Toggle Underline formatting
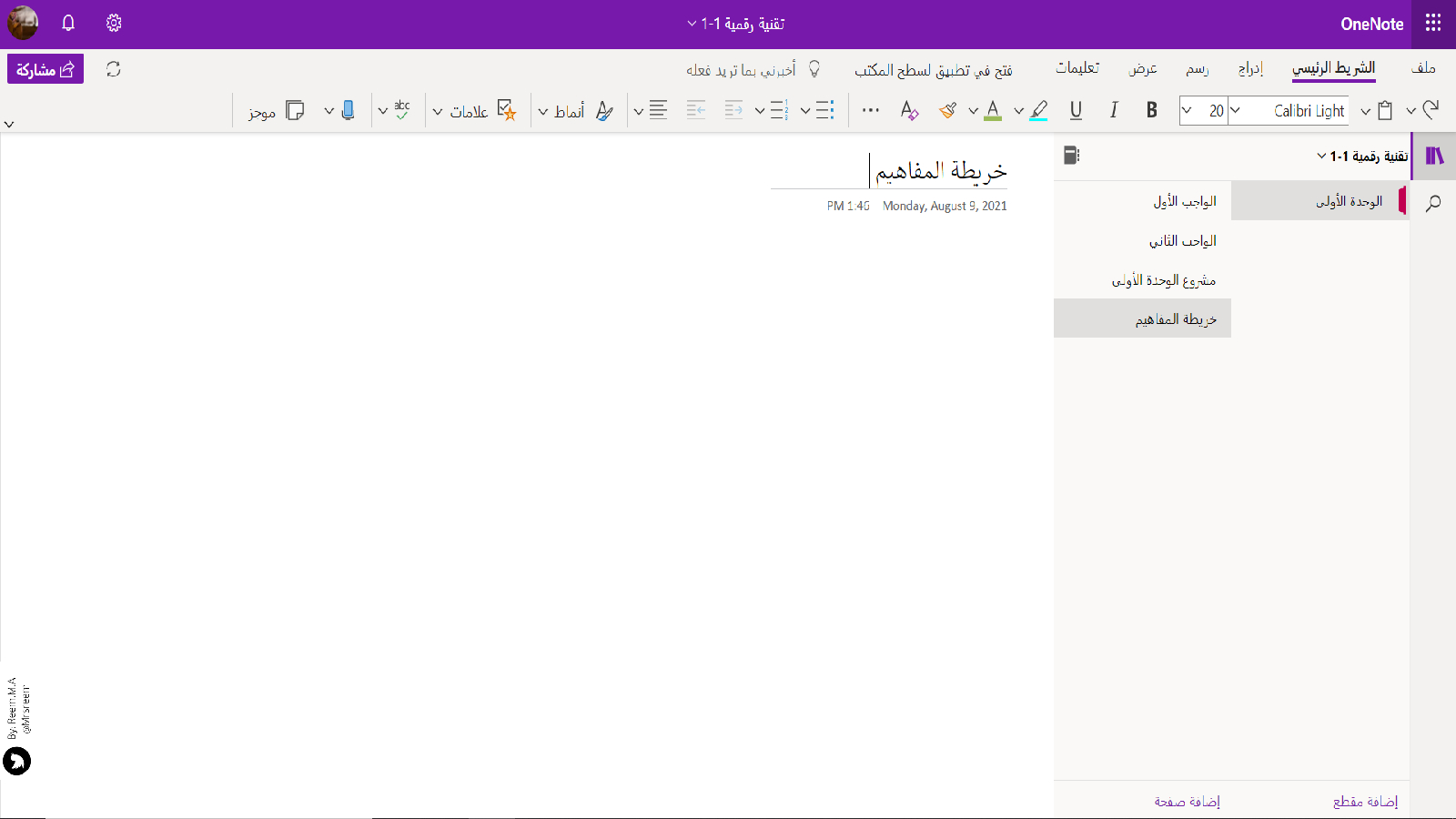1456x819 pixels. tap(1076, 110)
